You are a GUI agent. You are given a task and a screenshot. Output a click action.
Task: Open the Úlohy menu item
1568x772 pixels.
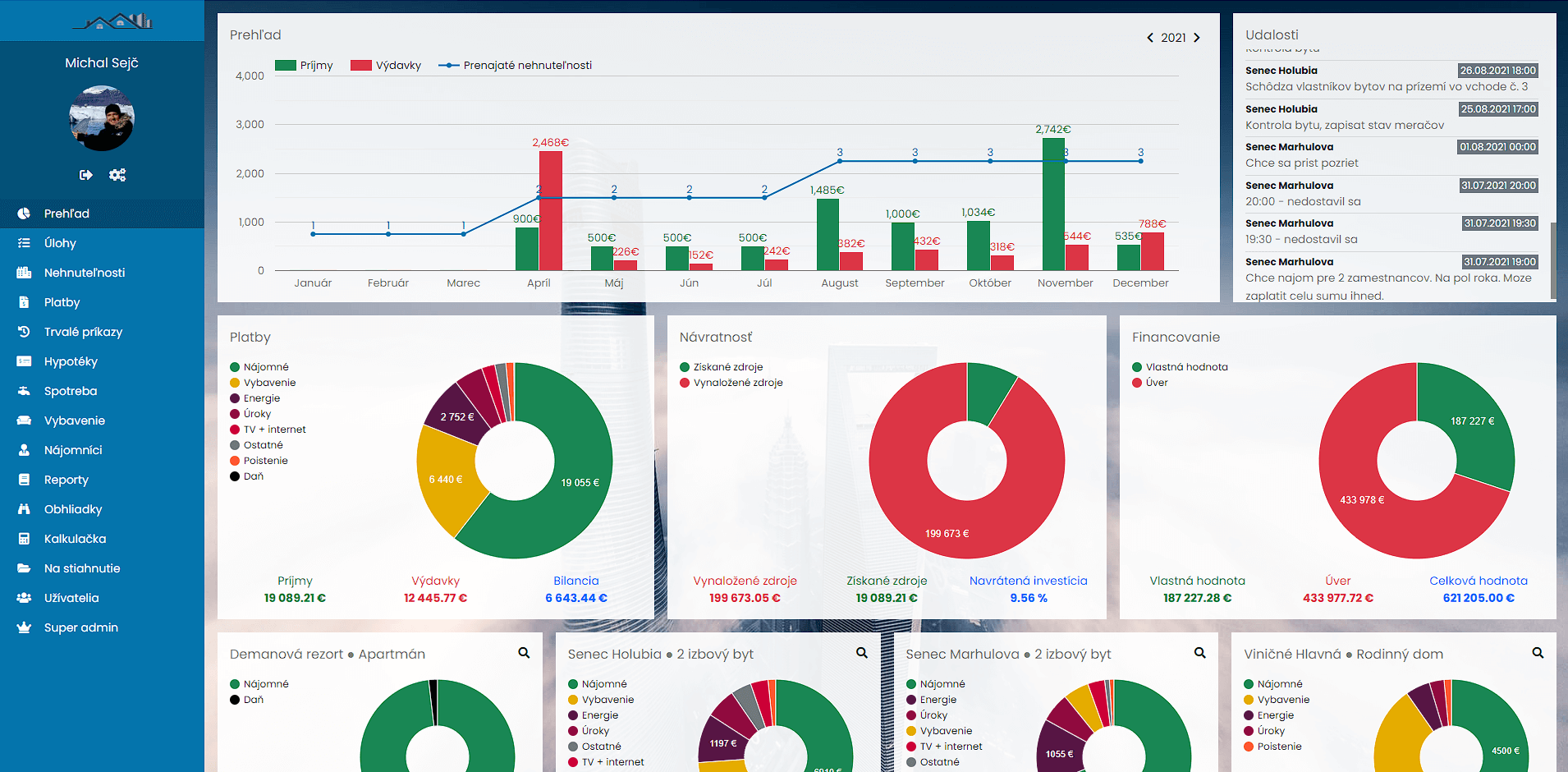(x=102, y=243)
